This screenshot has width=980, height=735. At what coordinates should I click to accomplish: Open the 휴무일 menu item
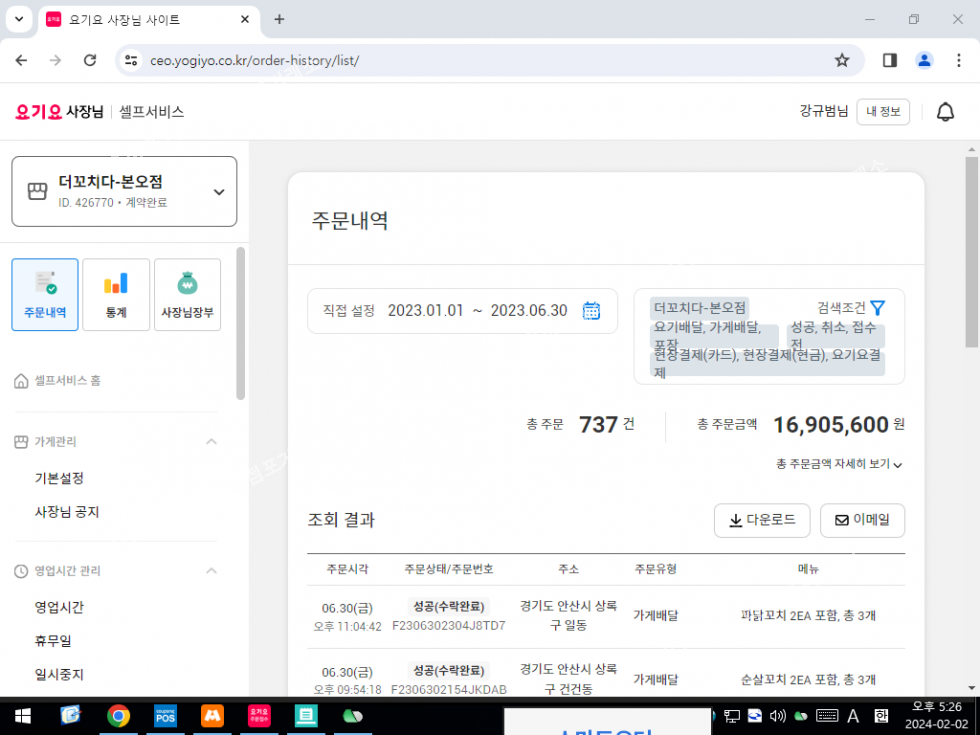53,641
